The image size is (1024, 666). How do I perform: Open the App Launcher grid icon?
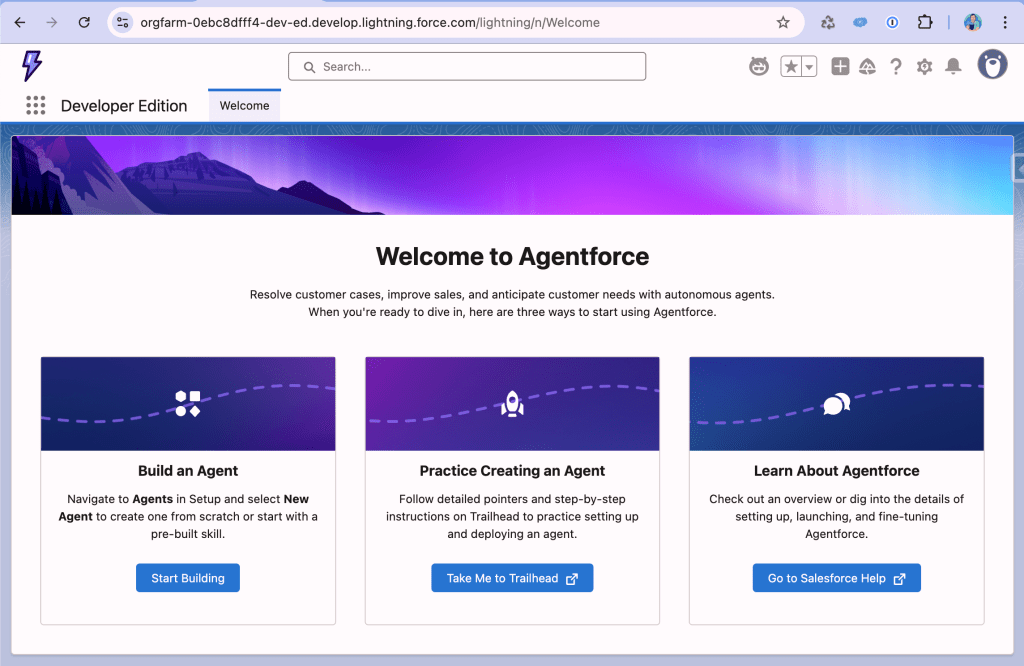(36, 105)
